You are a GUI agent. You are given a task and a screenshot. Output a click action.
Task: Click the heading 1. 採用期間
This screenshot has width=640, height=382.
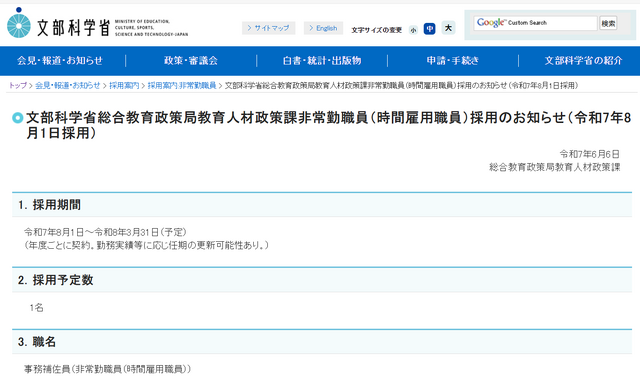[49, 205]
